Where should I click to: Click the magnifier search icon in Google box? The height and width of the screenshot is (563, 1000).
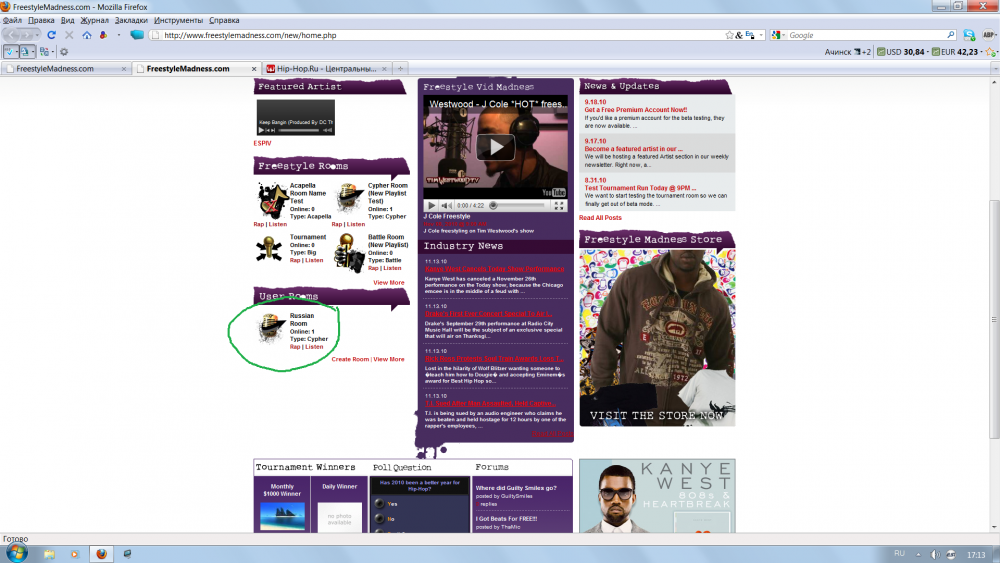[x=950, y=35]
